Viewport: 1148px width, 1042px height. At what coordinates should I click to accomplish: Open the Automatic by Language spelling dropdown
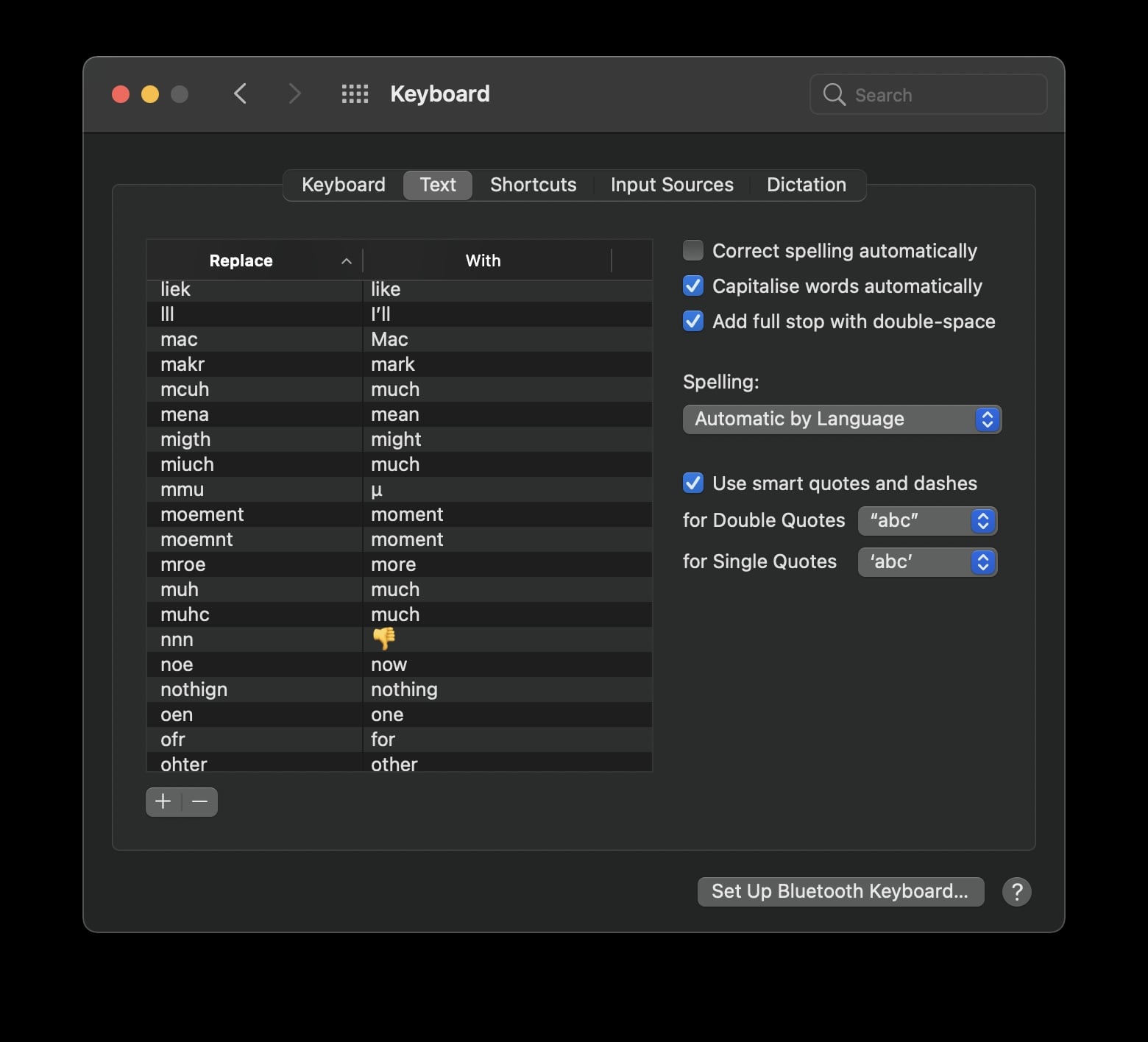coord(841,419)
